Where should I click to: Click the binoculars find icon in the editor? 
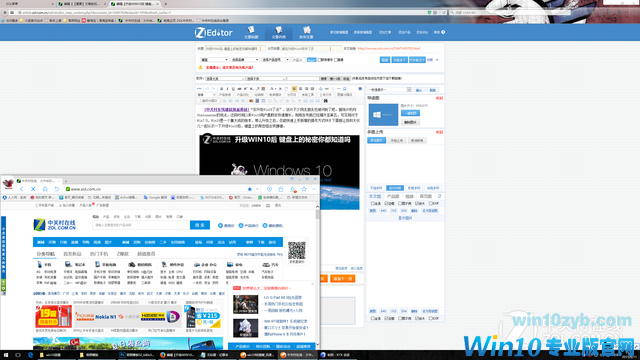(326, 101)
